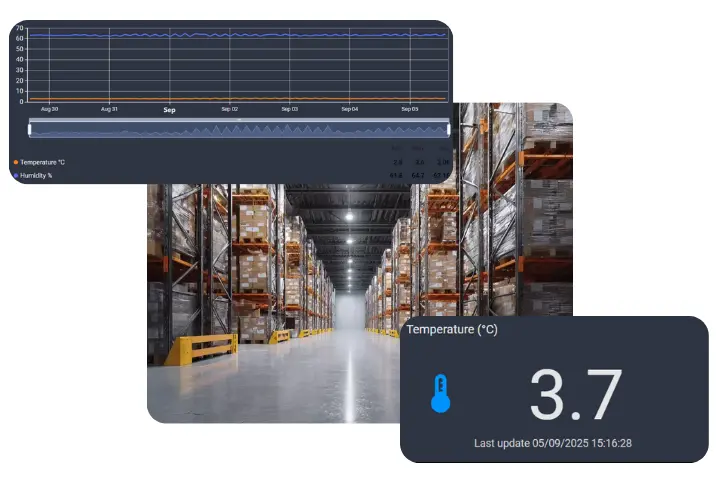
Task: Grab the left handle of range navigator
Action: click(30, 128)
